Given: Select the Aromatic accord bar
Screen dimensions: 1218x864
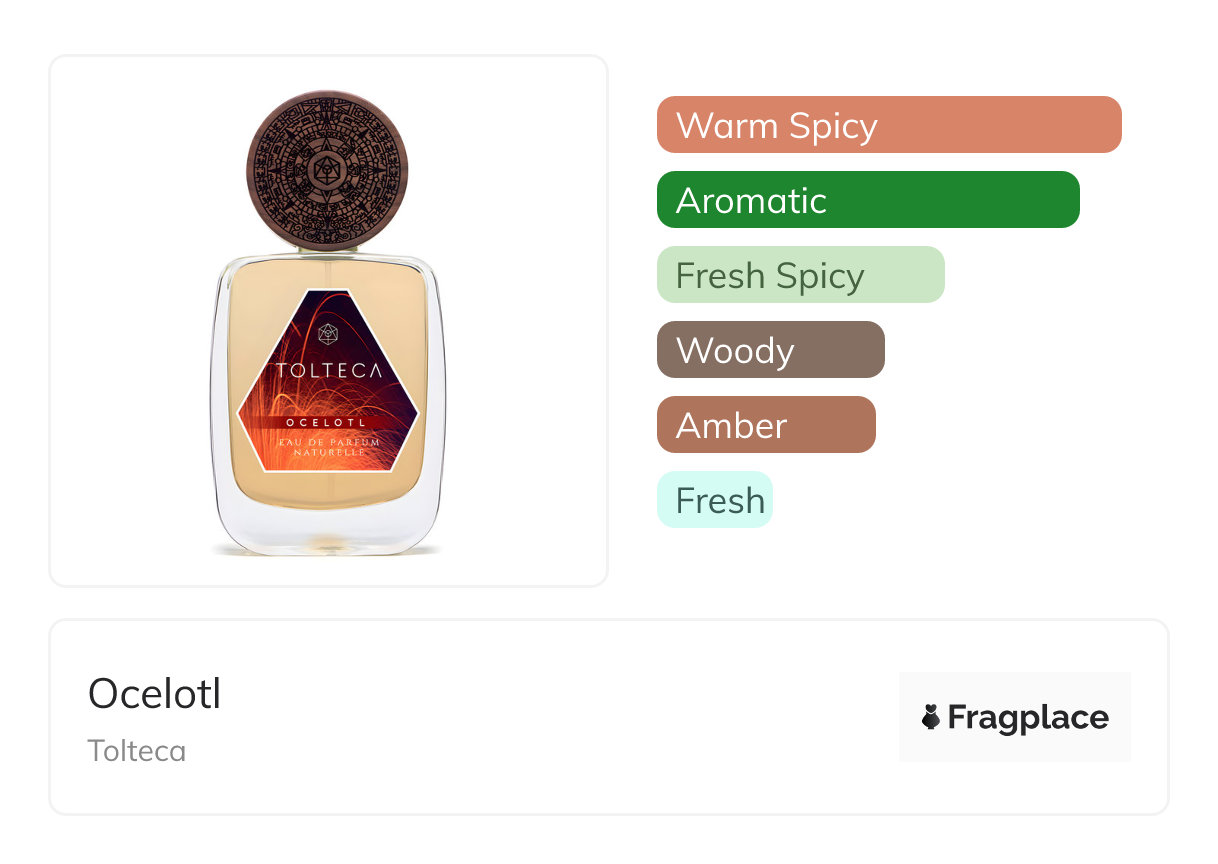Looking at the screenshot, I should click(868, 200).
